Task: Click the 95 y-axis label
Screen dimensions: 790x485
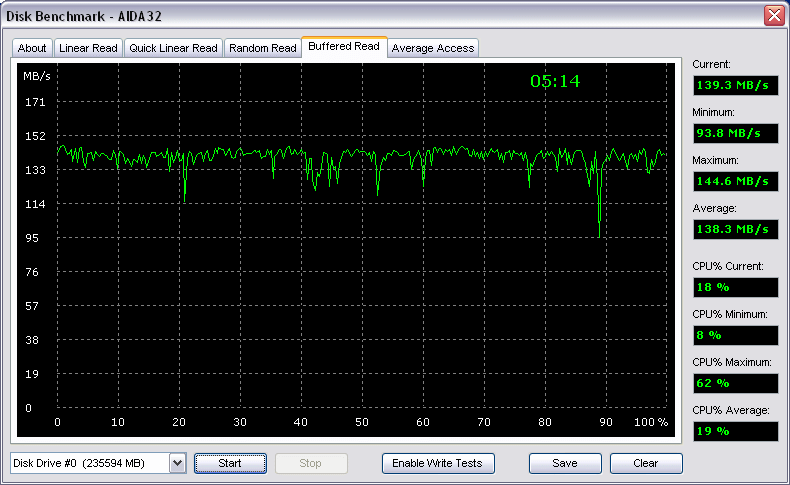Action: tap(32, 238)
